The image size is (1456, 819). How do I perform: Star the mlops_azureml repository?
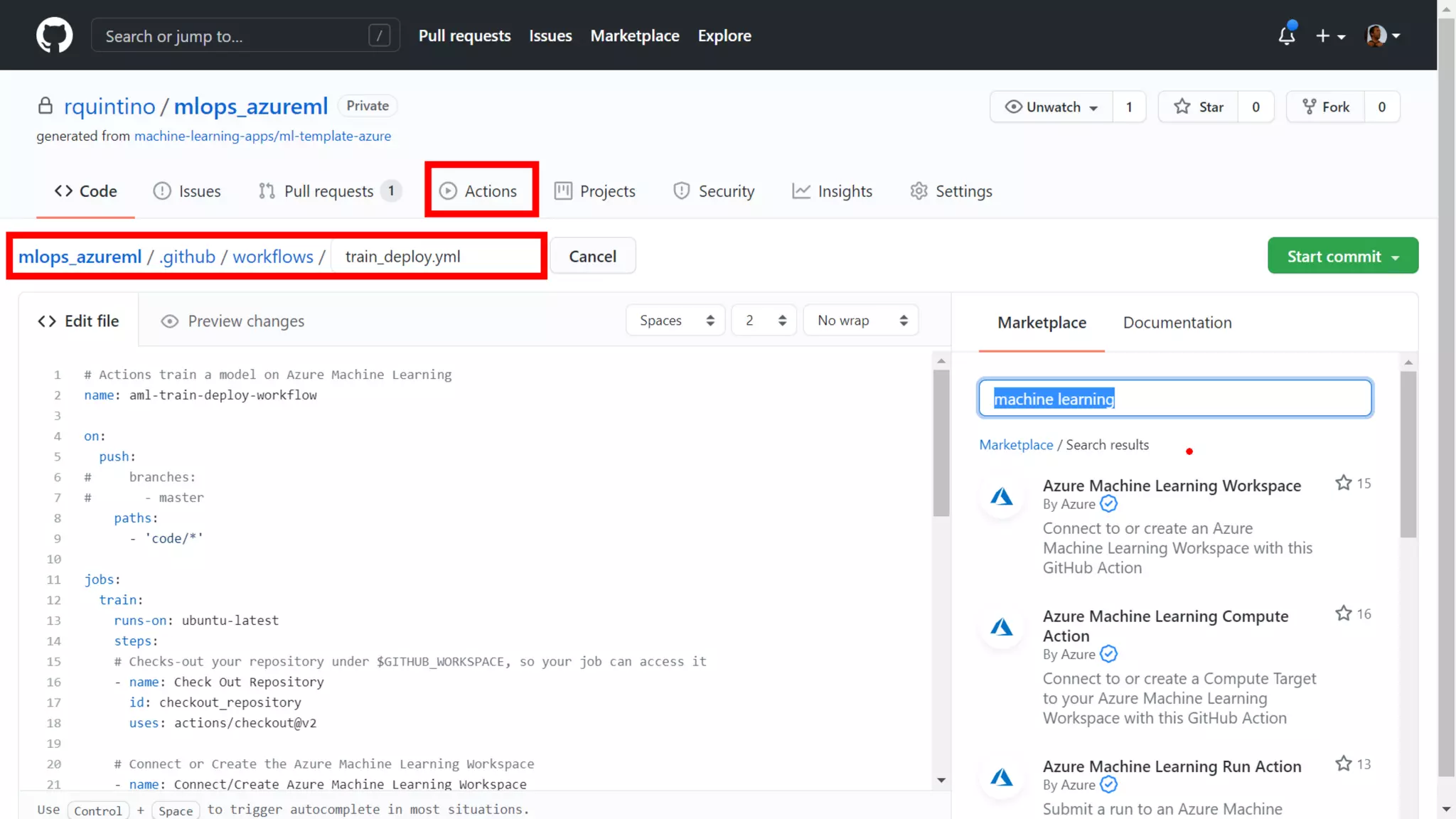[x=1199, y=107]
